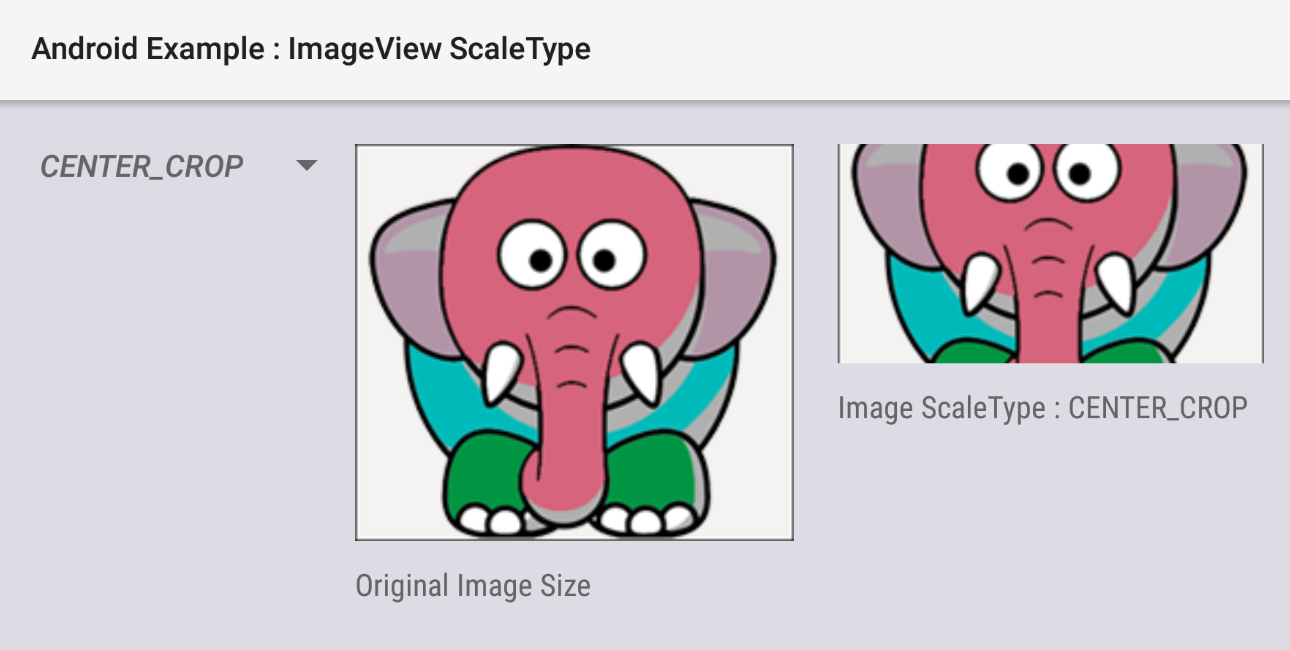Click the right tusk in the cropped preview
Image resolution: width=1290 pixels, height=650 pixels.
click(x=1114, y=283)
